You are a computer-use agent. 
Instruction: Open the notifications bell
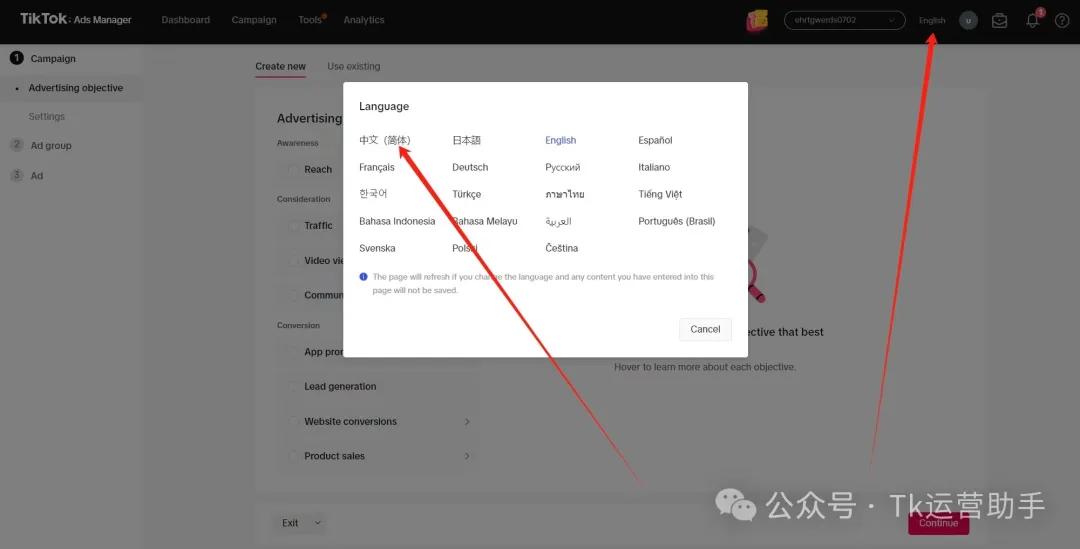[1032, 20]
